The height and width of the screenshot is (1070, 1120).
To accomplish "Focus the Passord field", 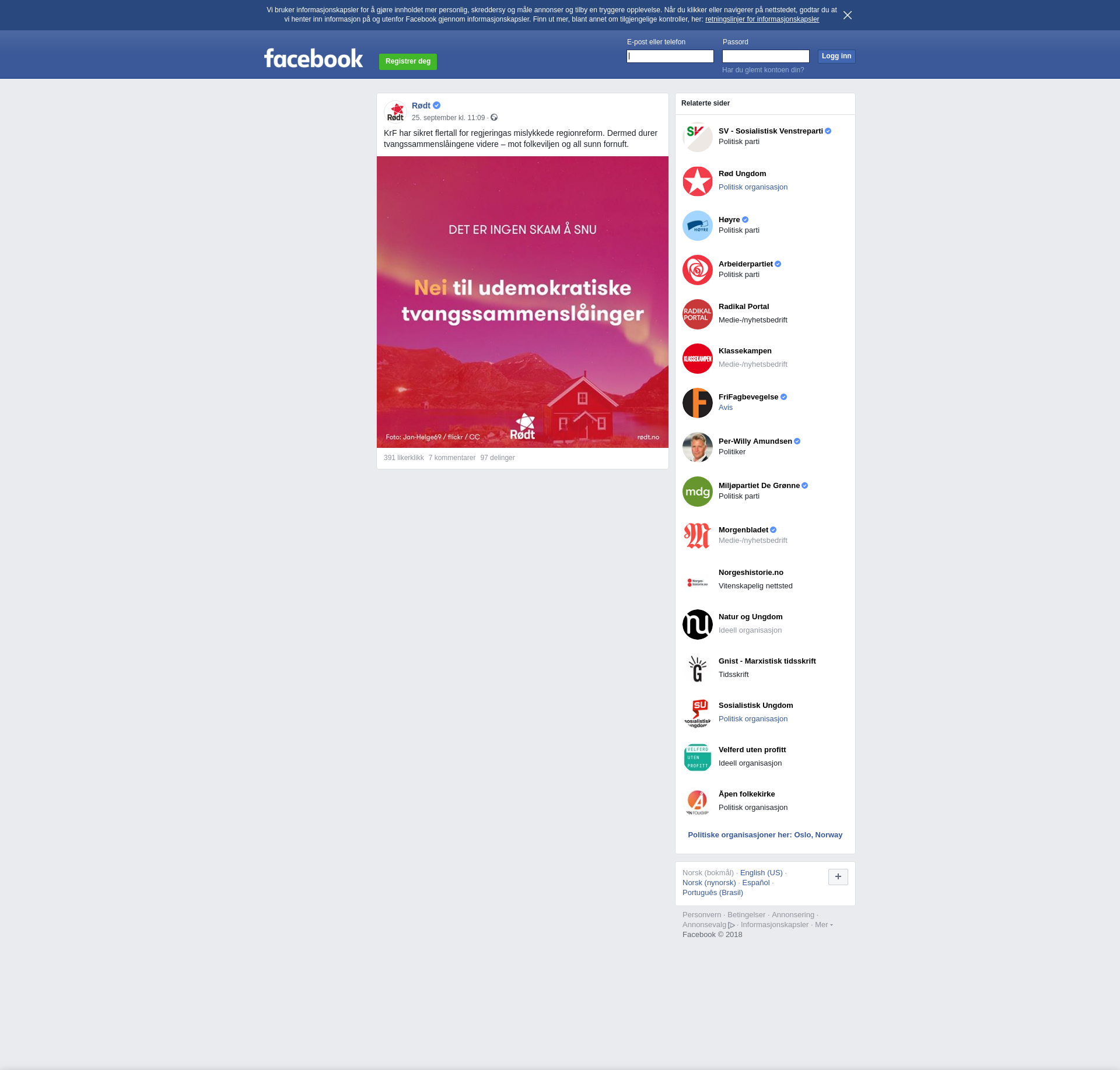I will click(x=766, y=56).
